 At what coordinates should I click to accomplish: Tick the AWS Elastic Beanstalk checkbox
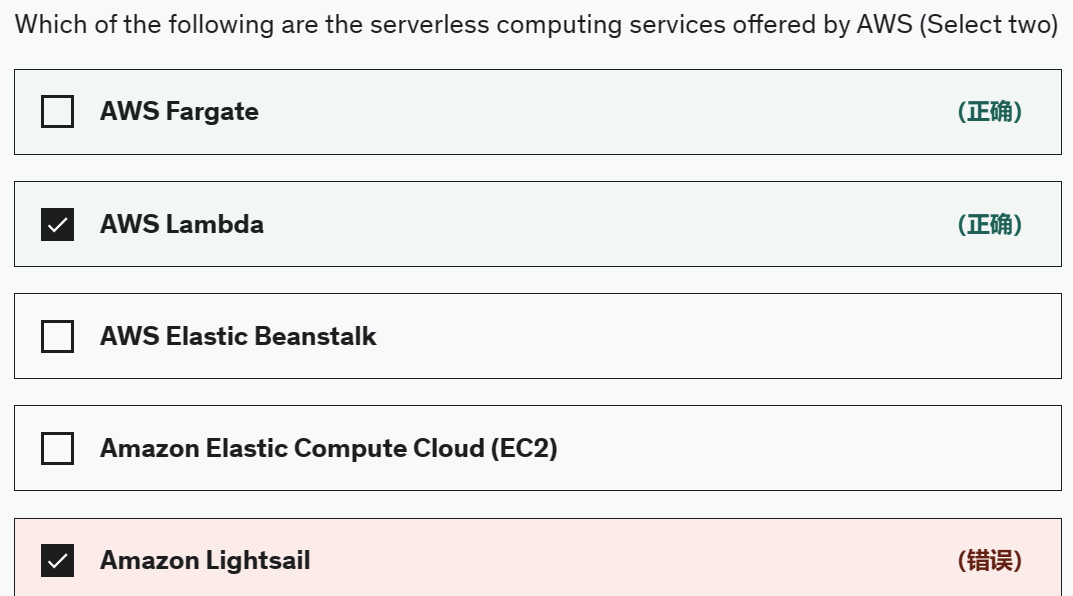click(x=57, y=336)
